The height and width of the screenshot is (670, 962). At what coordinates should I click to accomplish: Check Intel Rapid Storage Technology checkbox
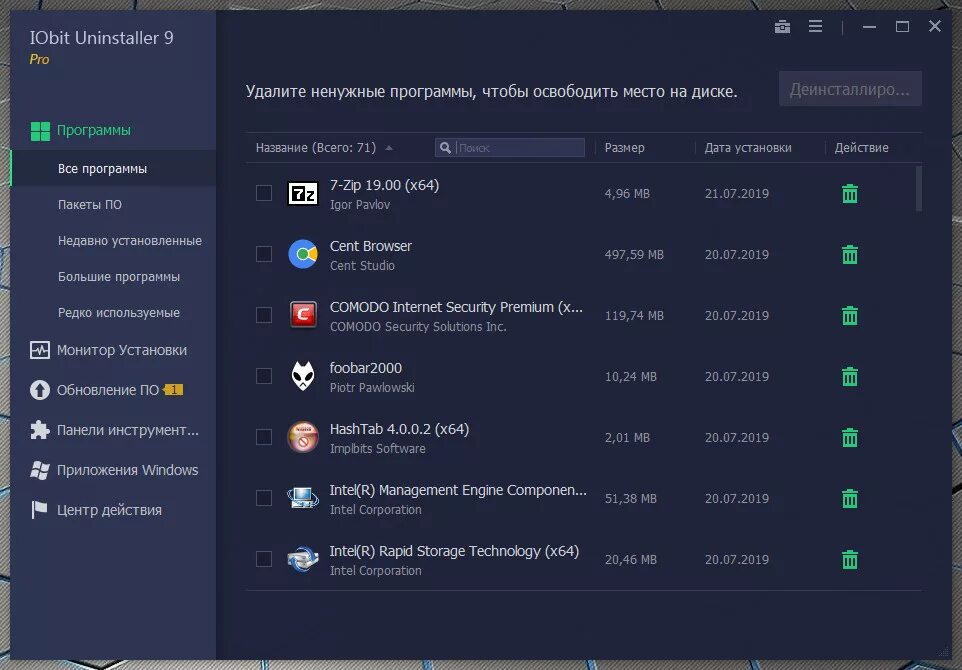pyautogui.click(x=264, y=559)
